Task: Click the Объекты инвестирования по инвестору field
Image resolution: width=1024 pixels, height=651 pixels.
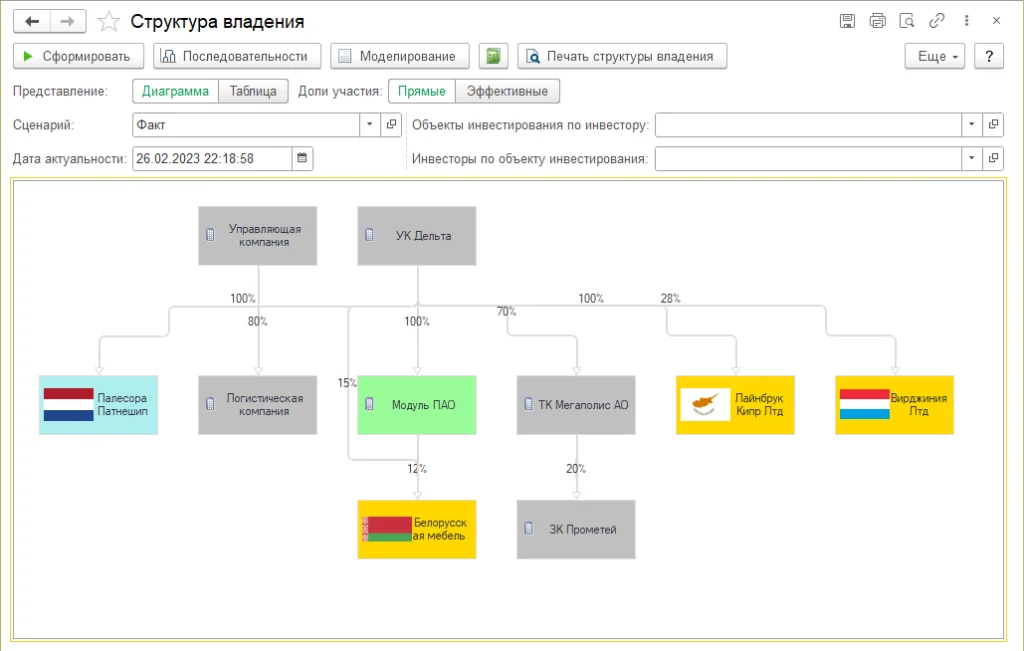Action: pos(808,125)
